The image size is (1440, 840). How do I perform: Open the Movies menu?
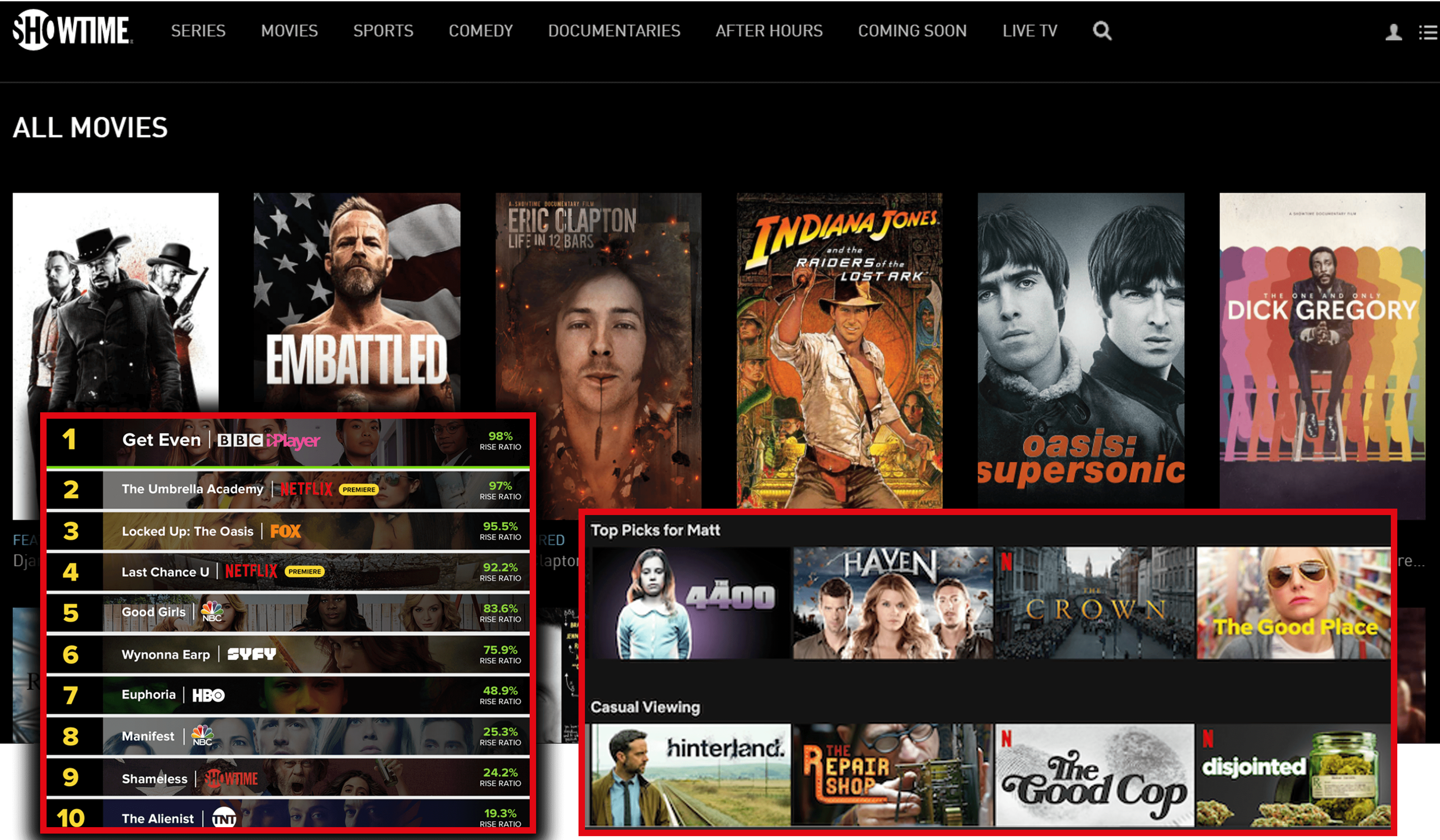[x=289, y=31]
